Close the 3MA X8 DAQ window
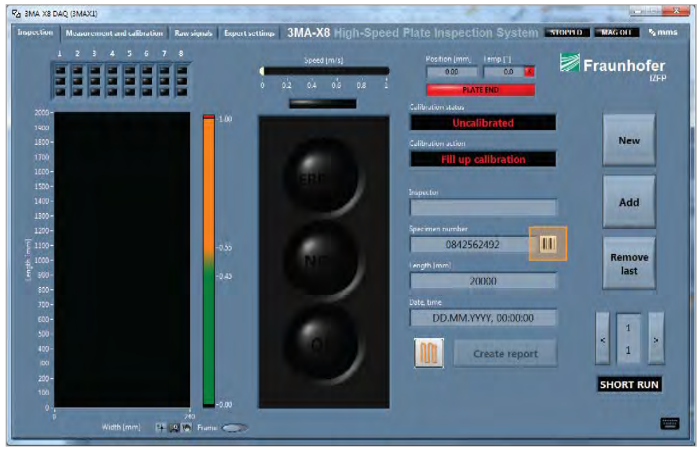Viewport: 700px width, 451px height. click(677, 11)
